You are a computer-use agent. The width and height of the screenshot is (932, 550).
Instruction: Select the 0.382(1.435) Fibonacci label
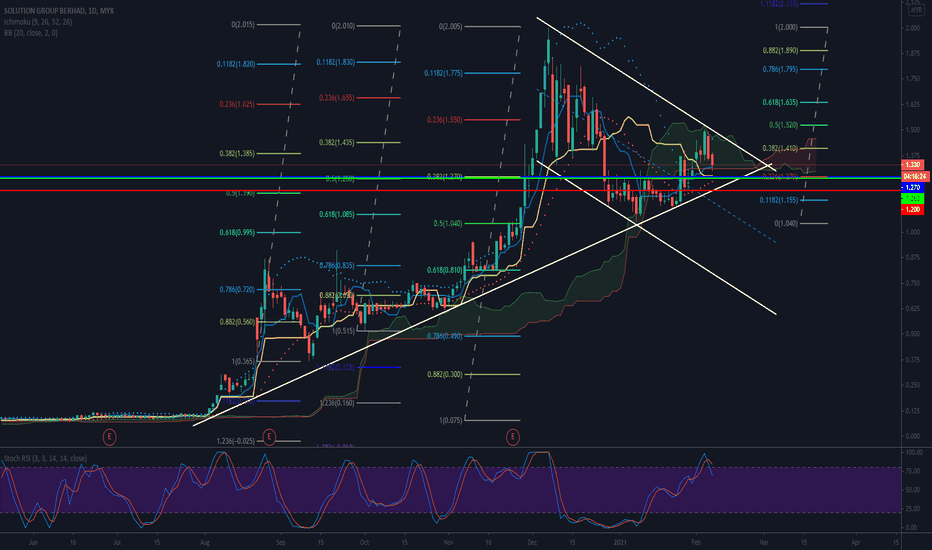337,143
